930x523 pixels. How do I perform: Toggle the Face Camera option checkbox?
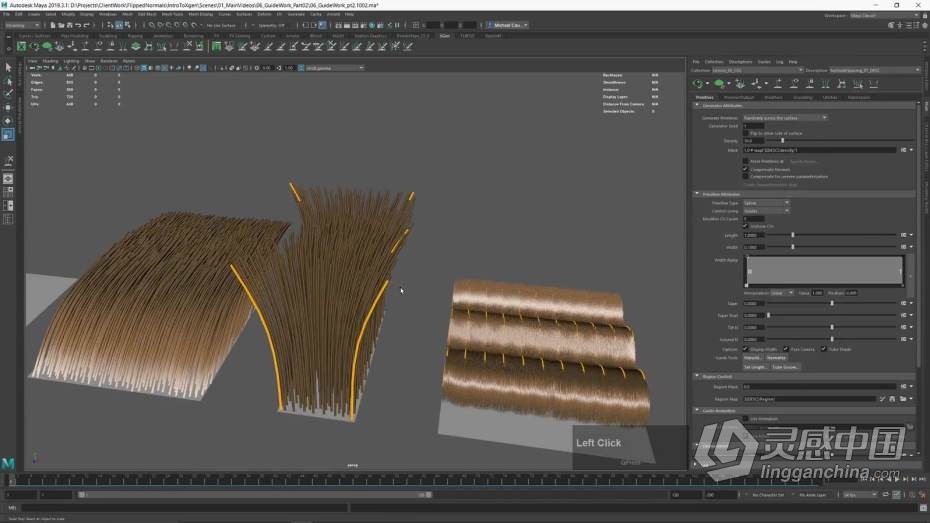(x=786, y=349)
